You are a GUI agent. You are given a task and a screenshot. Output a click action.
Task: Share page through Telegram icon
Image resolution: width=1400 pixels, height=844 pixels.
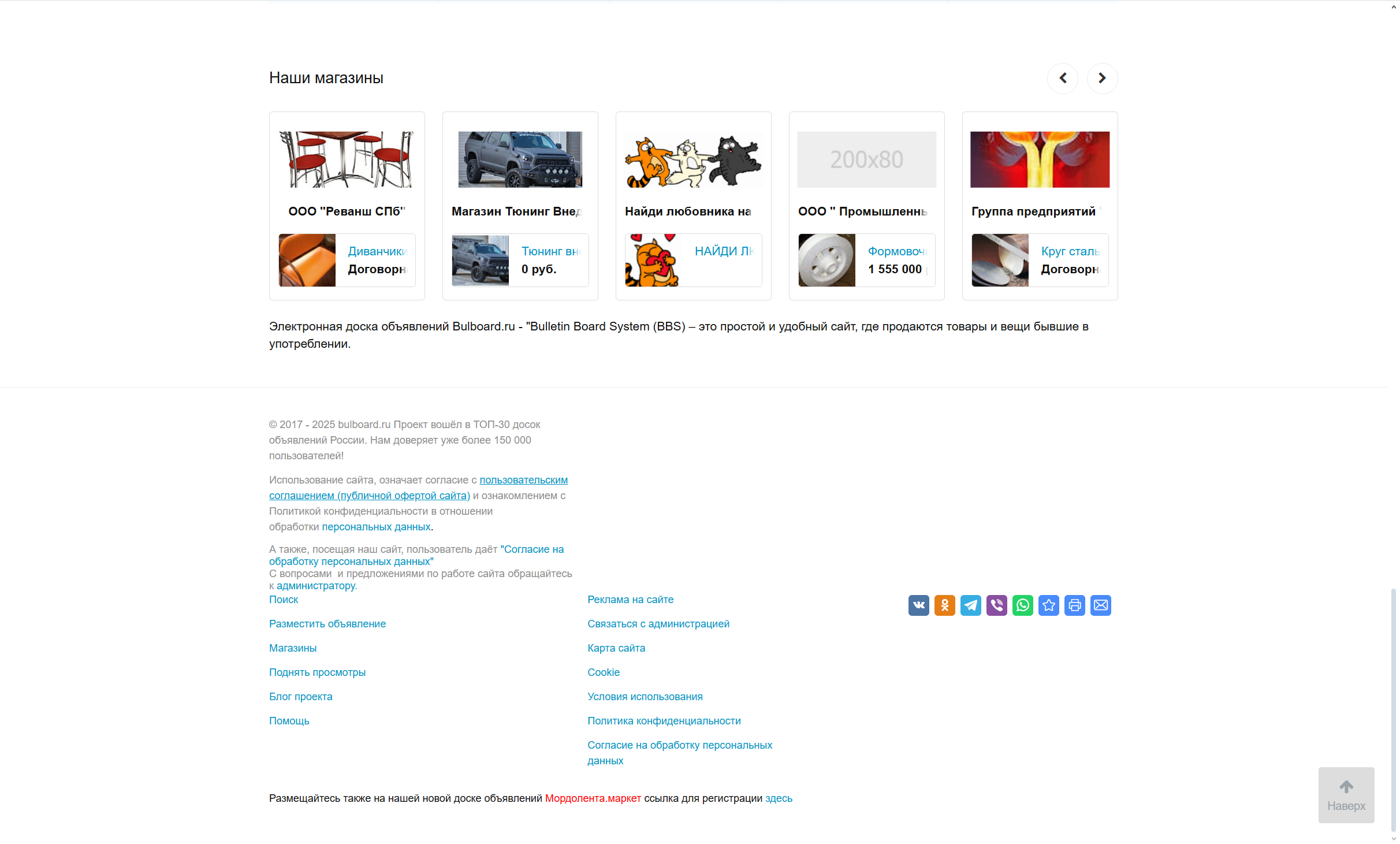click(x=970, y=605)
